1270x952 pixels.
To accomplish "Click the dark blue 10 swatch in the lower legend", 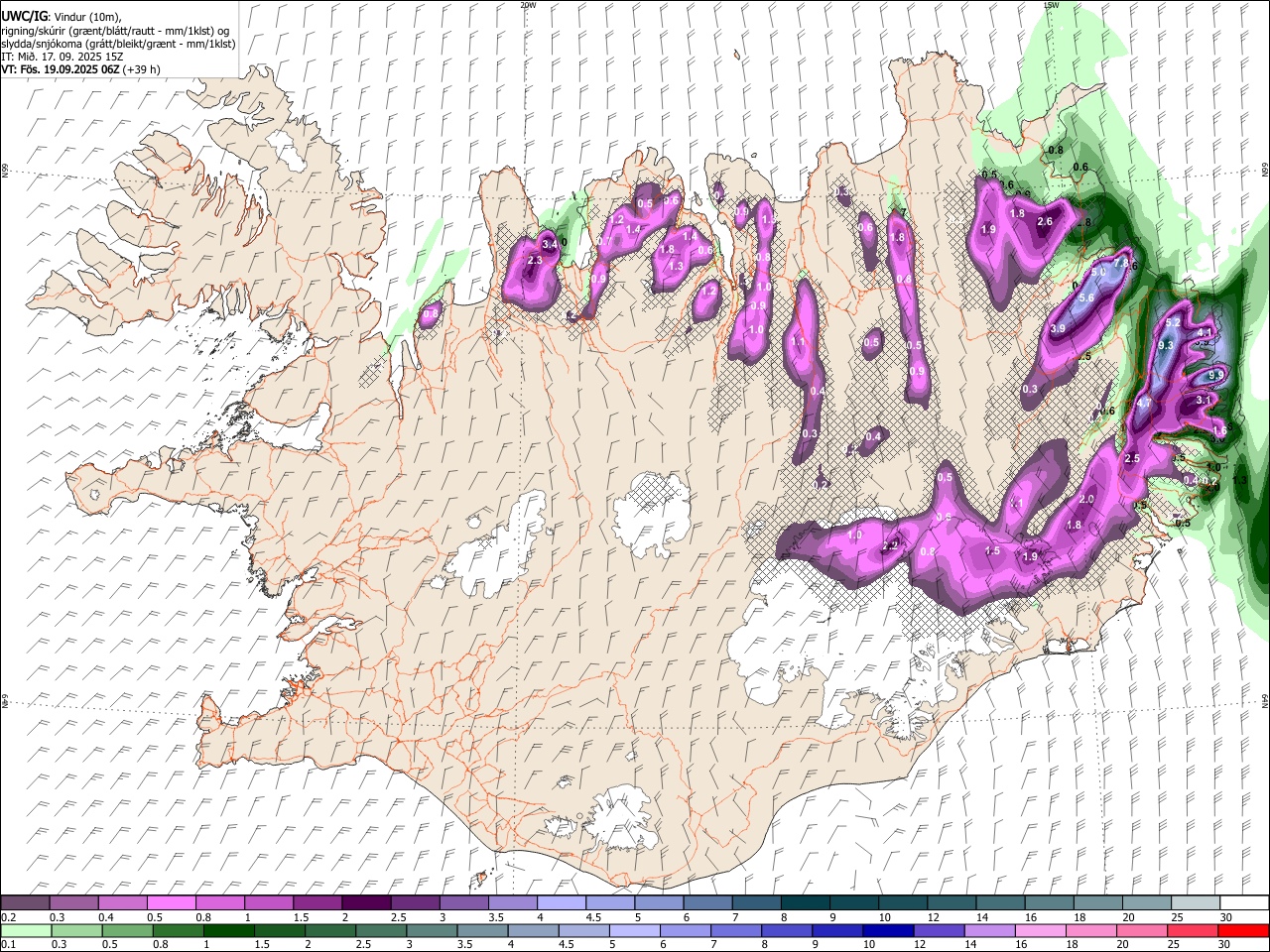I will coord(889,931).
